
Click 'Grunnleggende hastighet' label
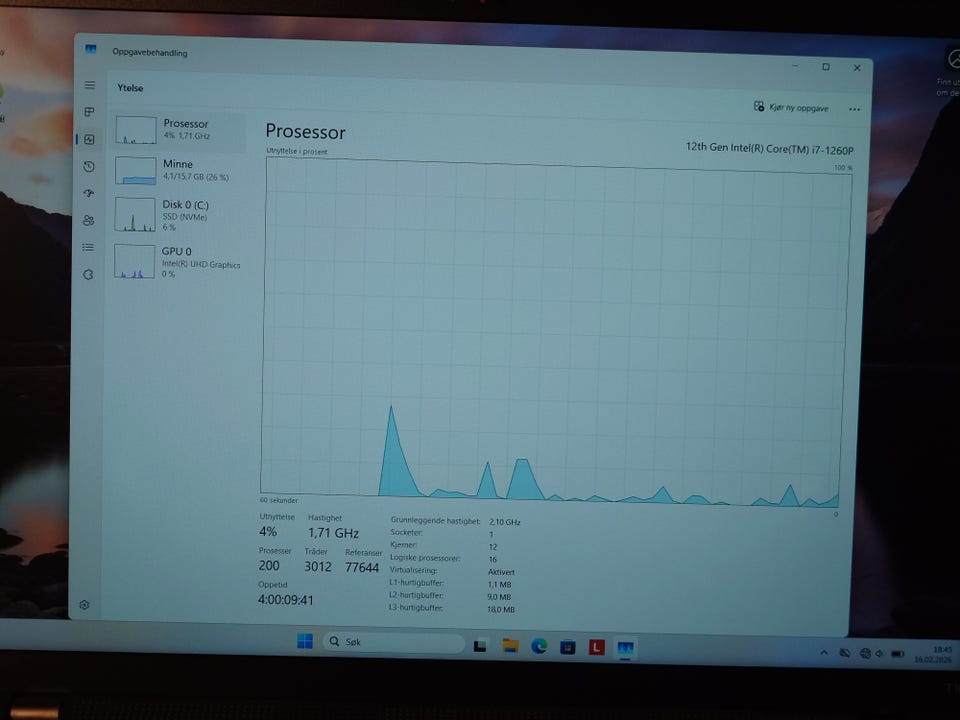(435, 521)
